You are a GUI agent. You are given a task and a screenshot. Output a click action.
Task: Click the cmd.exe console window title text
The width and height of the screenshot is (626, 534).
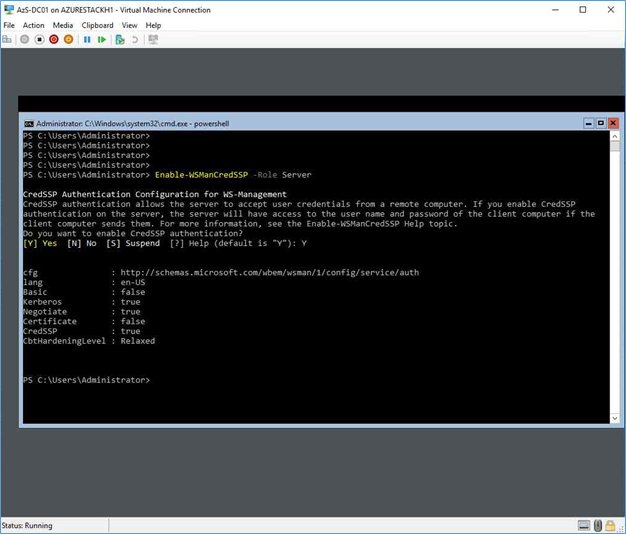[133, 124]
